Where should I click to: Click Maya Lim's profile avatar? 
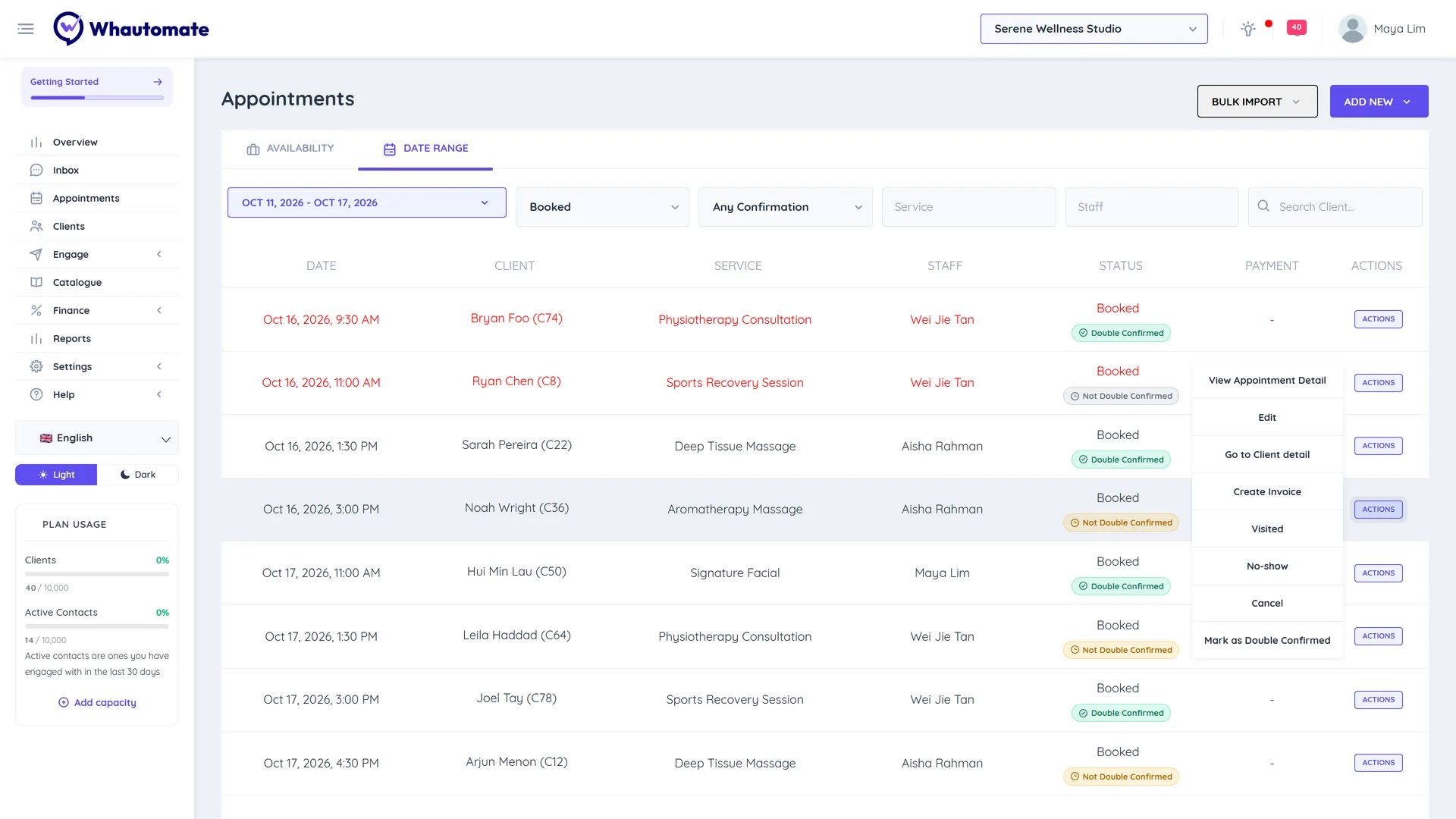1352,29
